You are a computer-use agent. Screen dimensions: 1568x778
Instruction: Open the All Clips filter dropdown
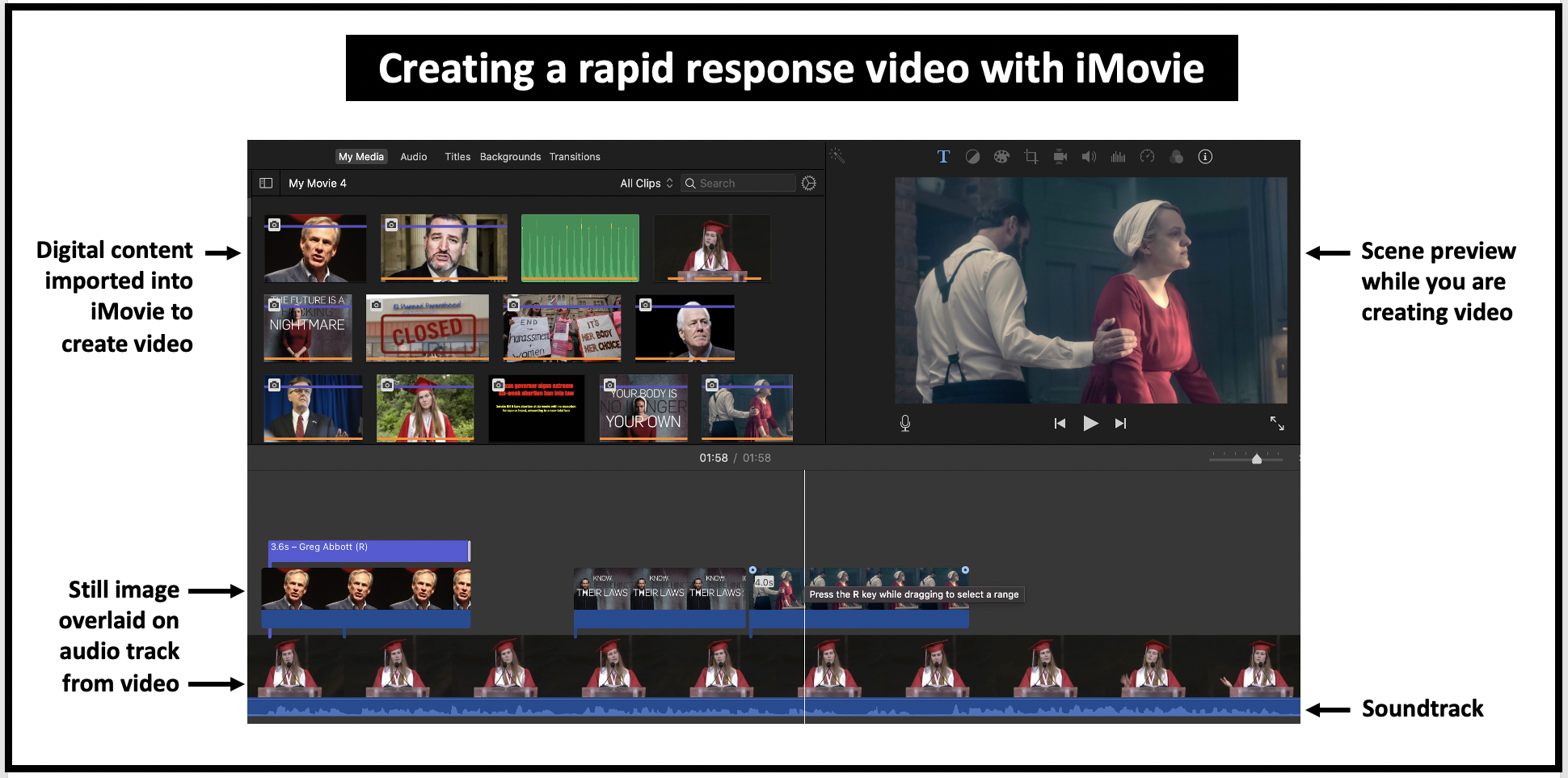click(647, 184)
